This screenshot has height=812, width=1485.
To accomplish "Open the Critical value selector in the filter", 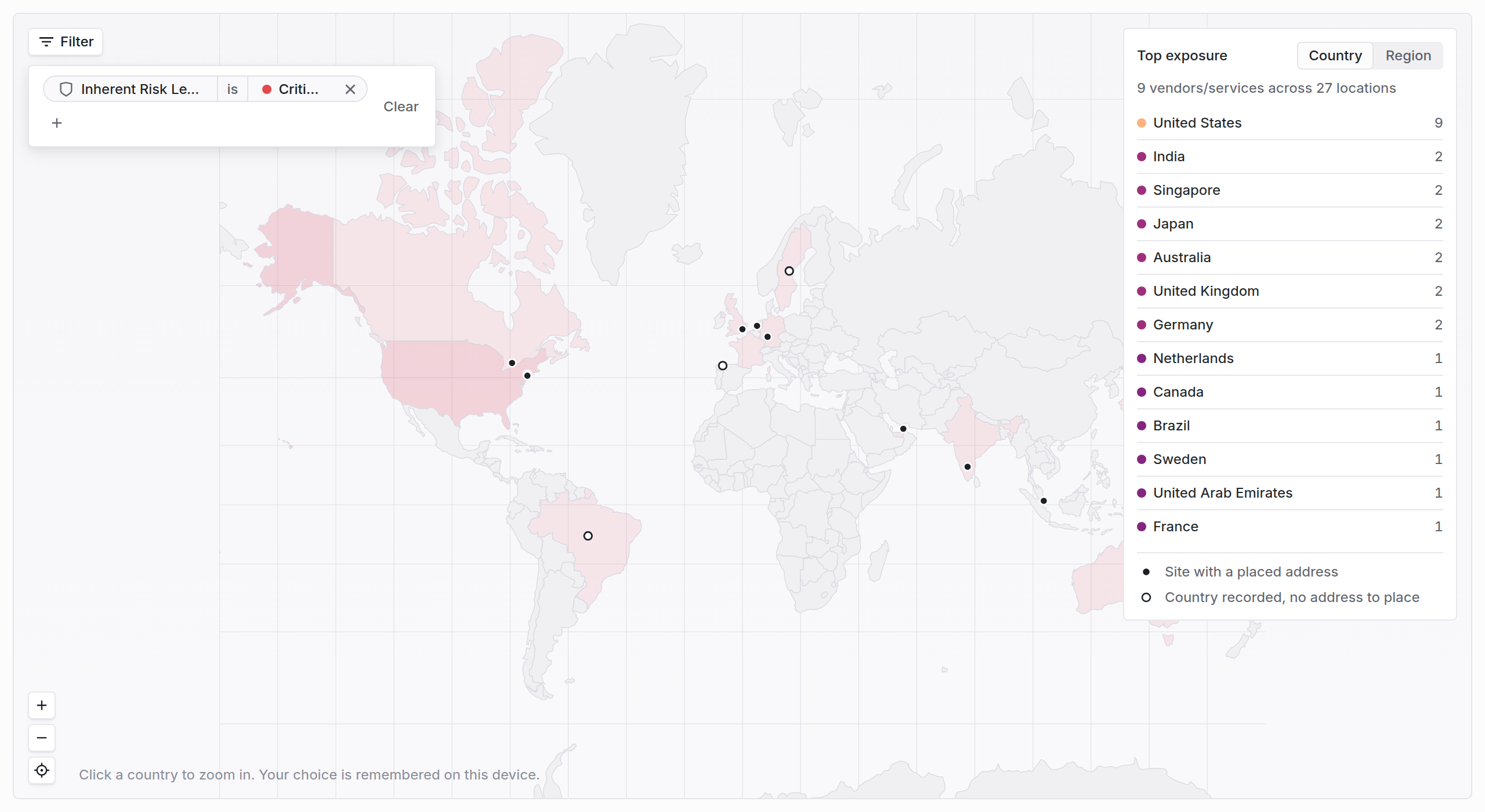I will tap(292, 89).
